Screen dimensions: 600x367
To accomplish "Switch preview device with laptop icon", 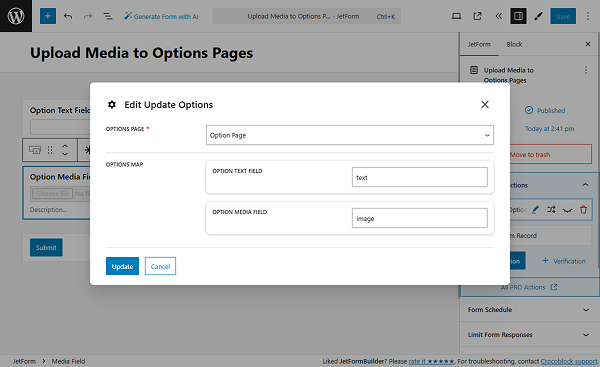I will pos(456,16).
